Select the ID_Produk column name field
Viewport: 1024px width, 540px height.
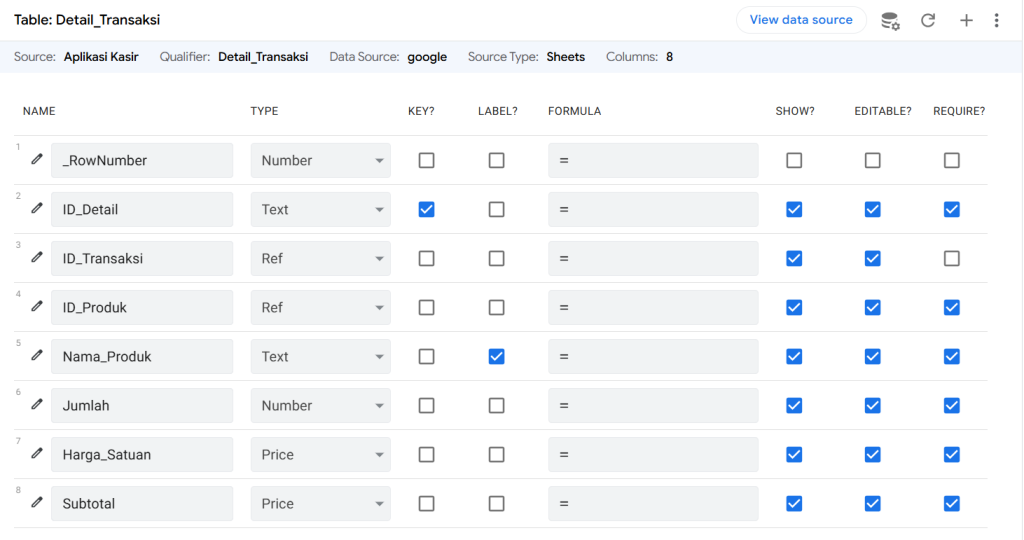[142, 308]
